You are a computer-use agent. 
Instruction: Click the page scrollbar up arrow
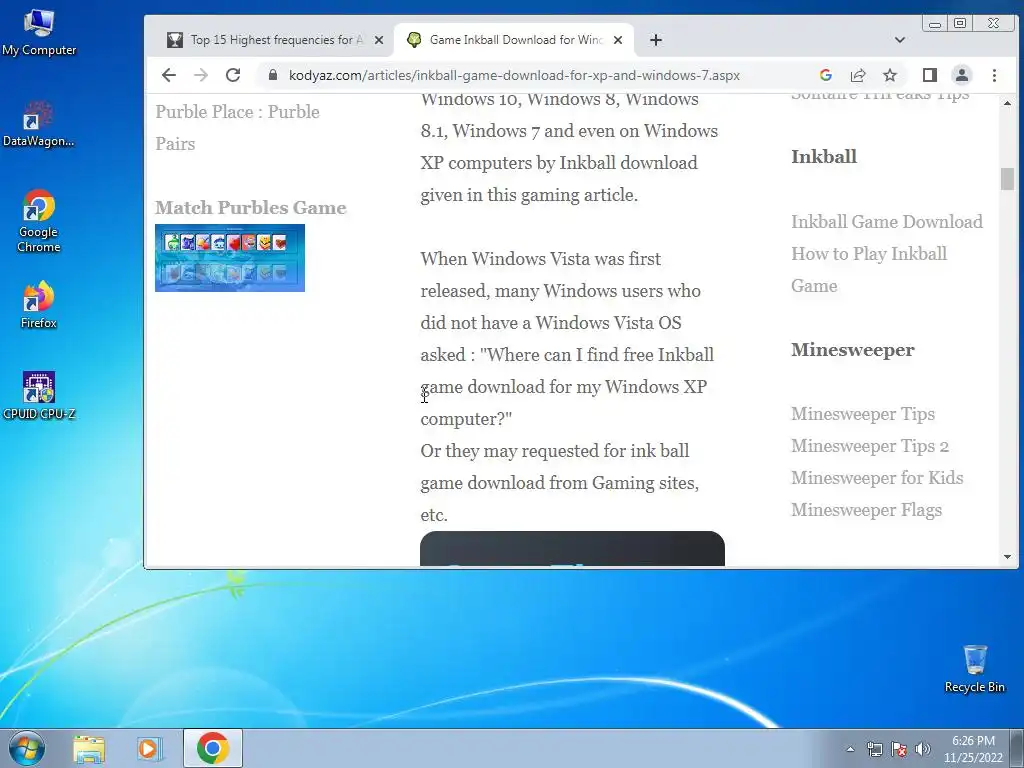[1007, 103]
